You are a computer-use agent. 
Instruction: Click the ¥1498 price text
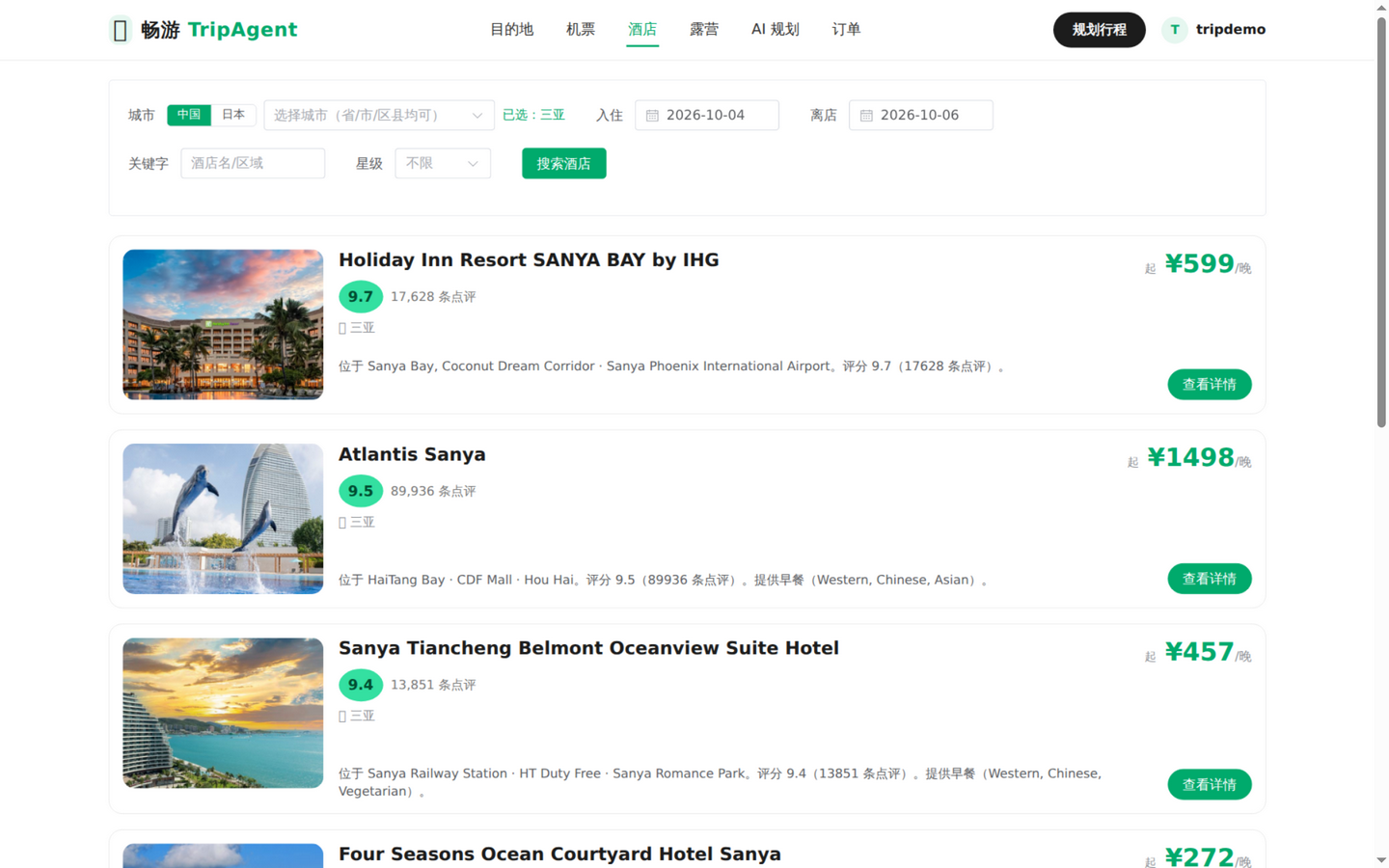click(1190, 458)
